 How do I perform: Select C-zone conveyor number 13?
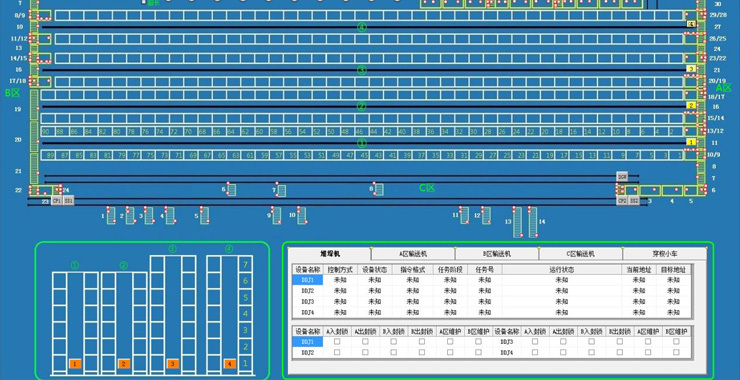click(518, 222)
